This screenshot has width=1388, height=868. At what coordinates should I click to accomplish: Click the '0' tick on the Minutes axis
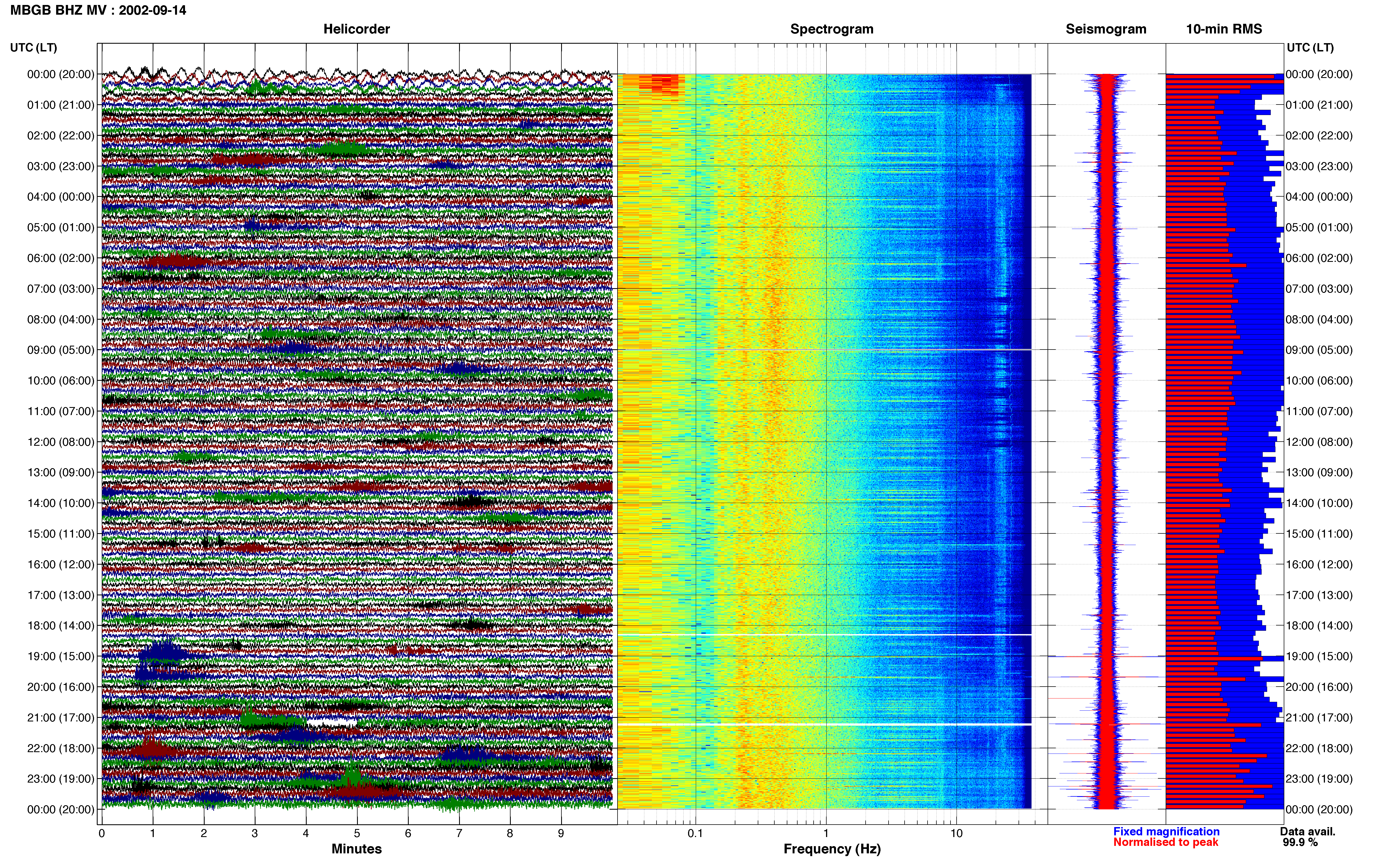101,833
